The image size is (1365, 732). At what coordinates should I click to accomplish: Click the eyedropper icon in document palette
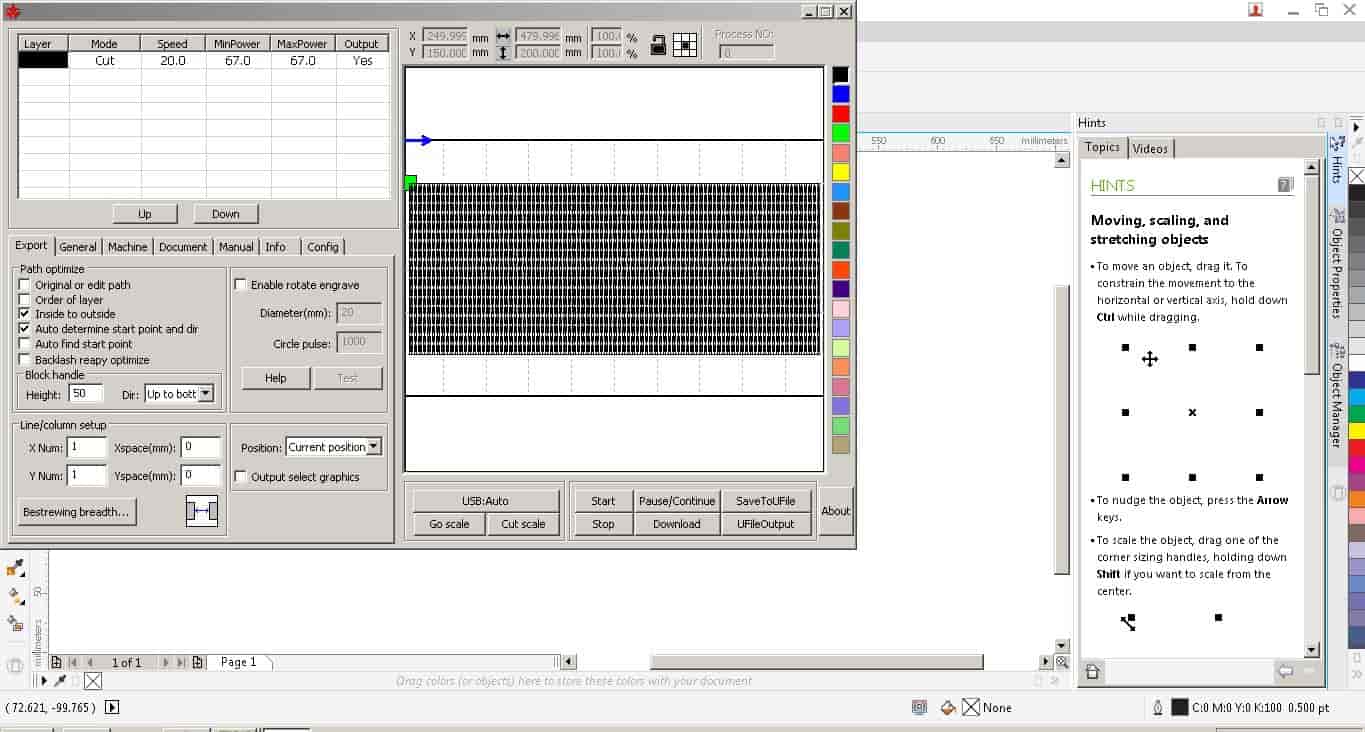tap(60, 681)
